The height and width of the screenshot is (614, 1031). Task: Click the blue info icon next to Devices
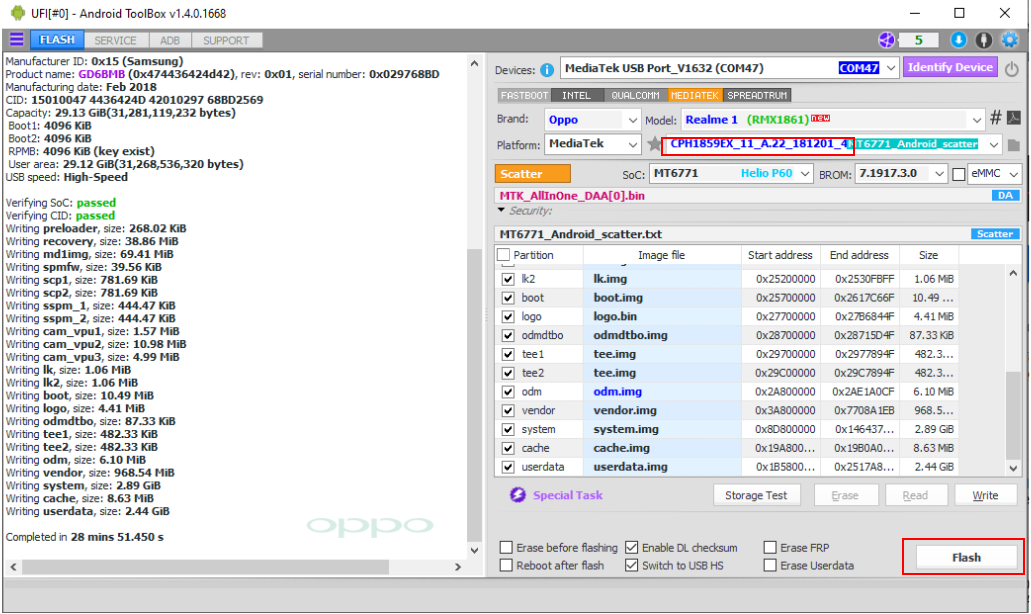pos(546,69)
